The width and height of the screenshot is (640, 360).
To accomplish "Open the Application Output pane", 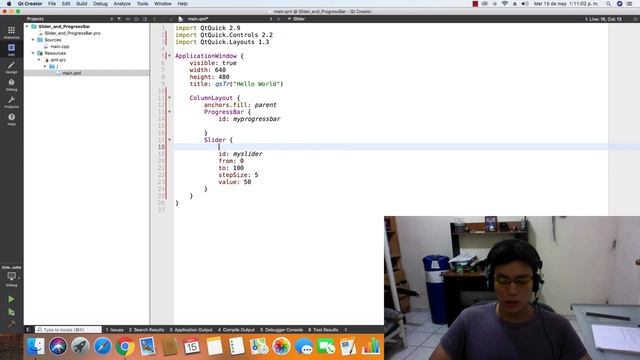I will pyautogui.click(x=191, y=330).
